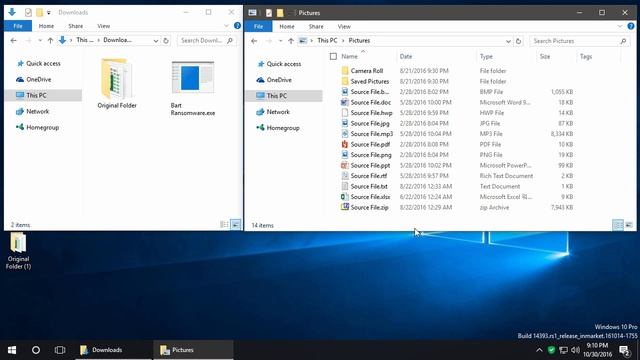Click Up arrow in the Pictures window

coord(291,41)
